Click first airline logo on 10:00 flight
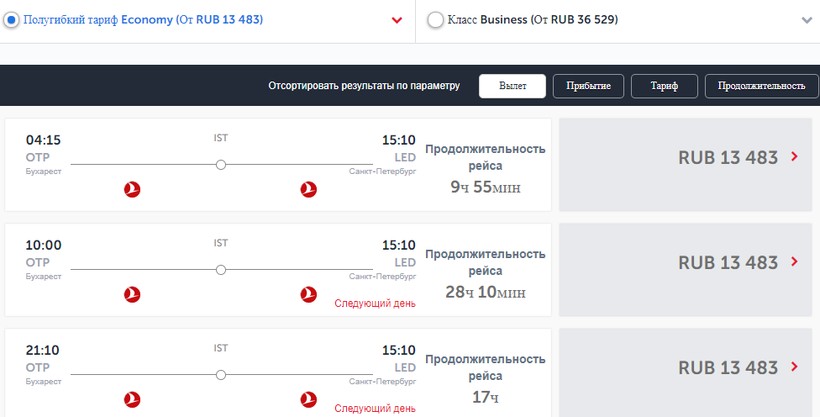Image resolution: width=820 pixels, height=417 pixels. pos(131,294)
